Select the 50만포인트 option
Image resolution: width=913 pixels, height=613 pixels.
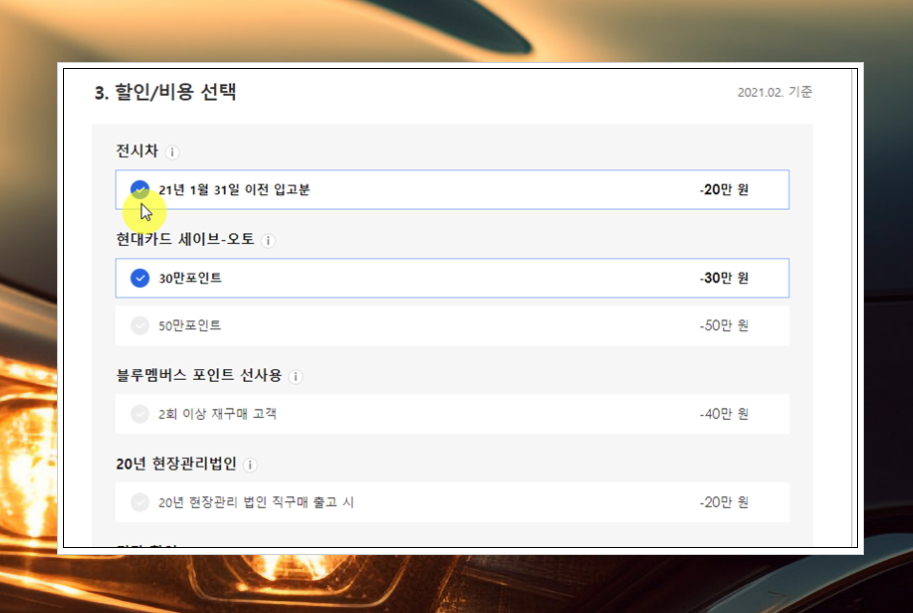point(140,325)
